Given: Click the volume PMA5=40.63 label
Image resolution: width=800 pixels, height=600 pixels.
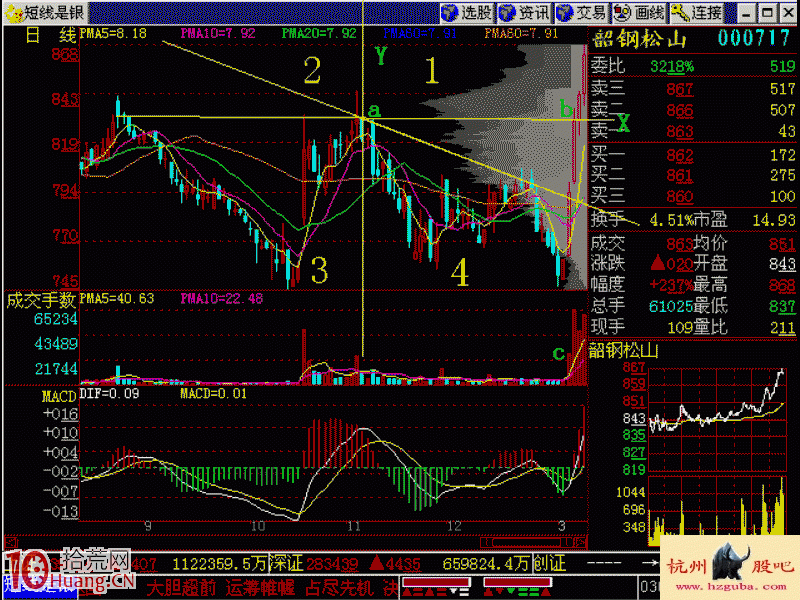Looking at the screenshot, I should click(117, 298).
